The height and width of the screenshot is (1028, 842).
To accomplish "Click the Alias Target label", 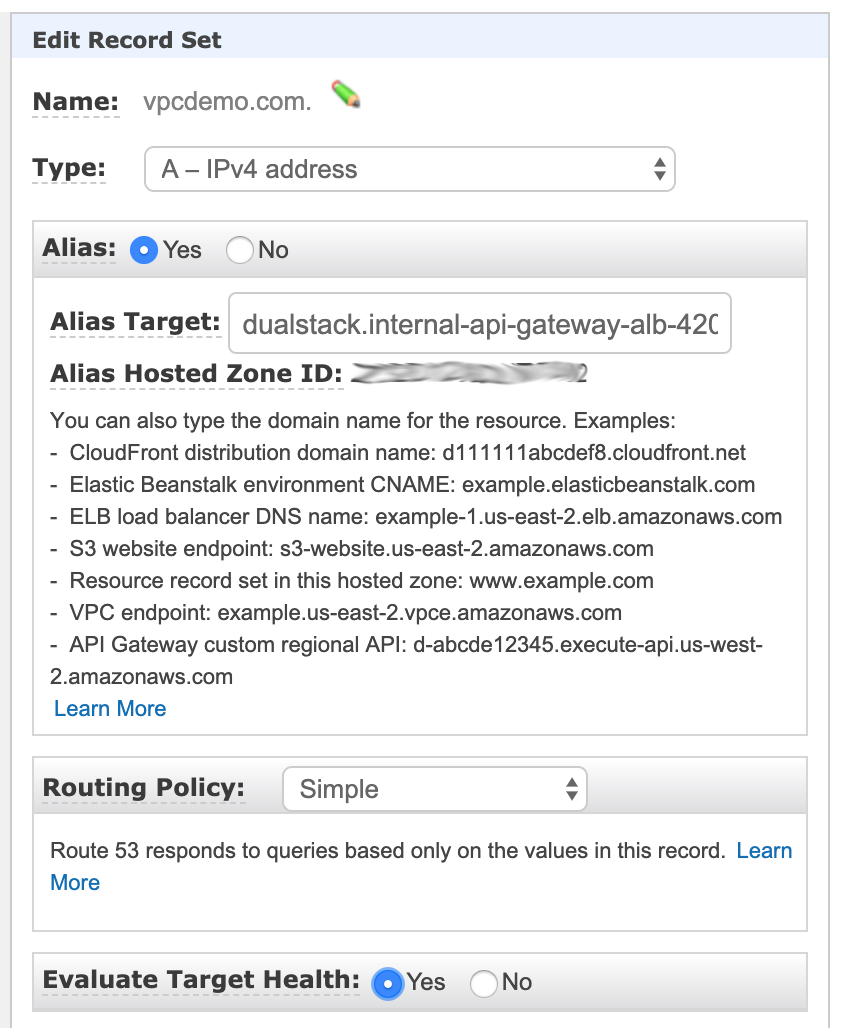I will [135, 322].
